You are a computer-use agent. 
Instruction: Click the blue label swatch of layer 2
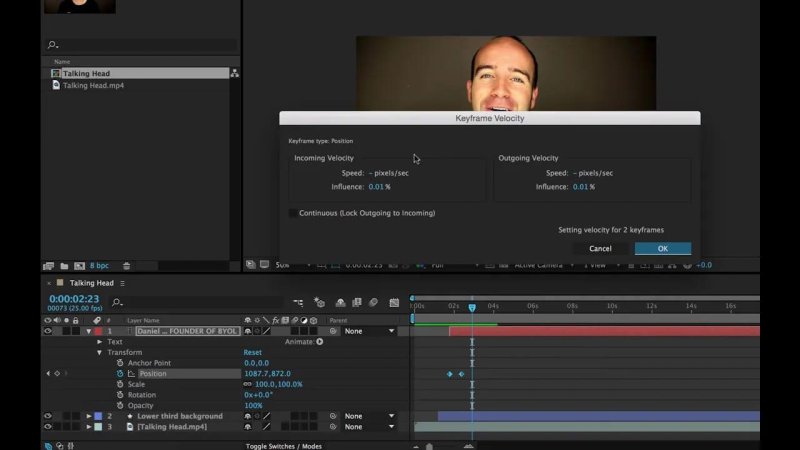pos(98,416)
